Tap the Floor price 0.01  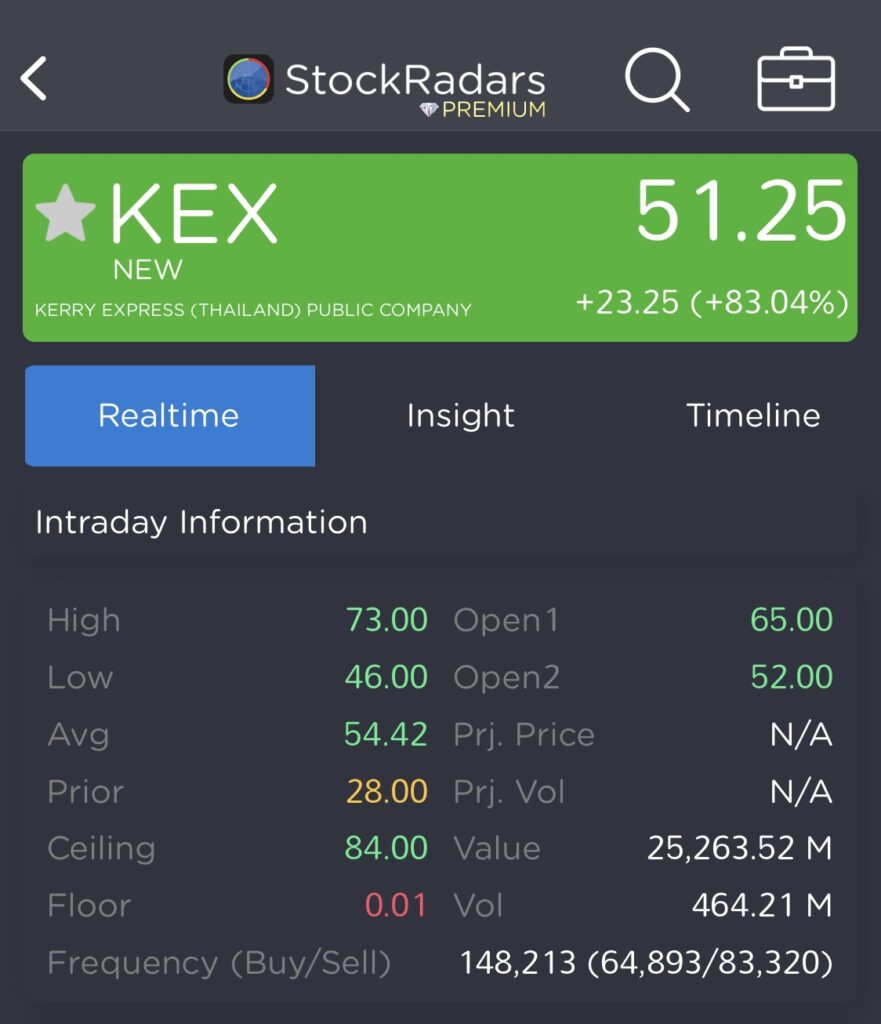(x=396, y=906)
